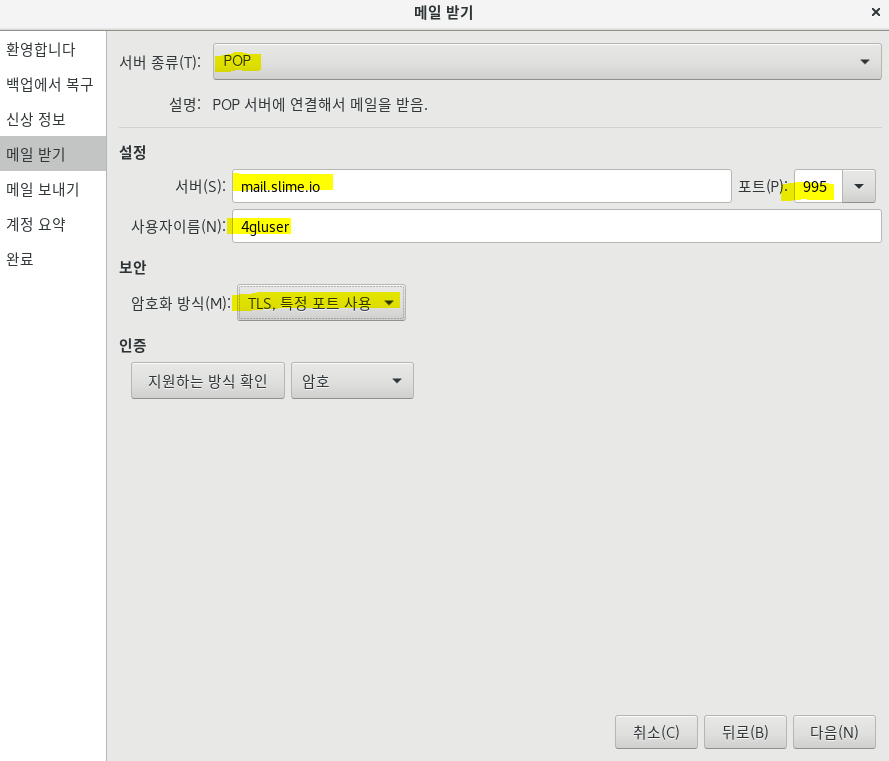Click the 서버 input field with mail.slime.io

pyautogui.click(x=481, y=186)
